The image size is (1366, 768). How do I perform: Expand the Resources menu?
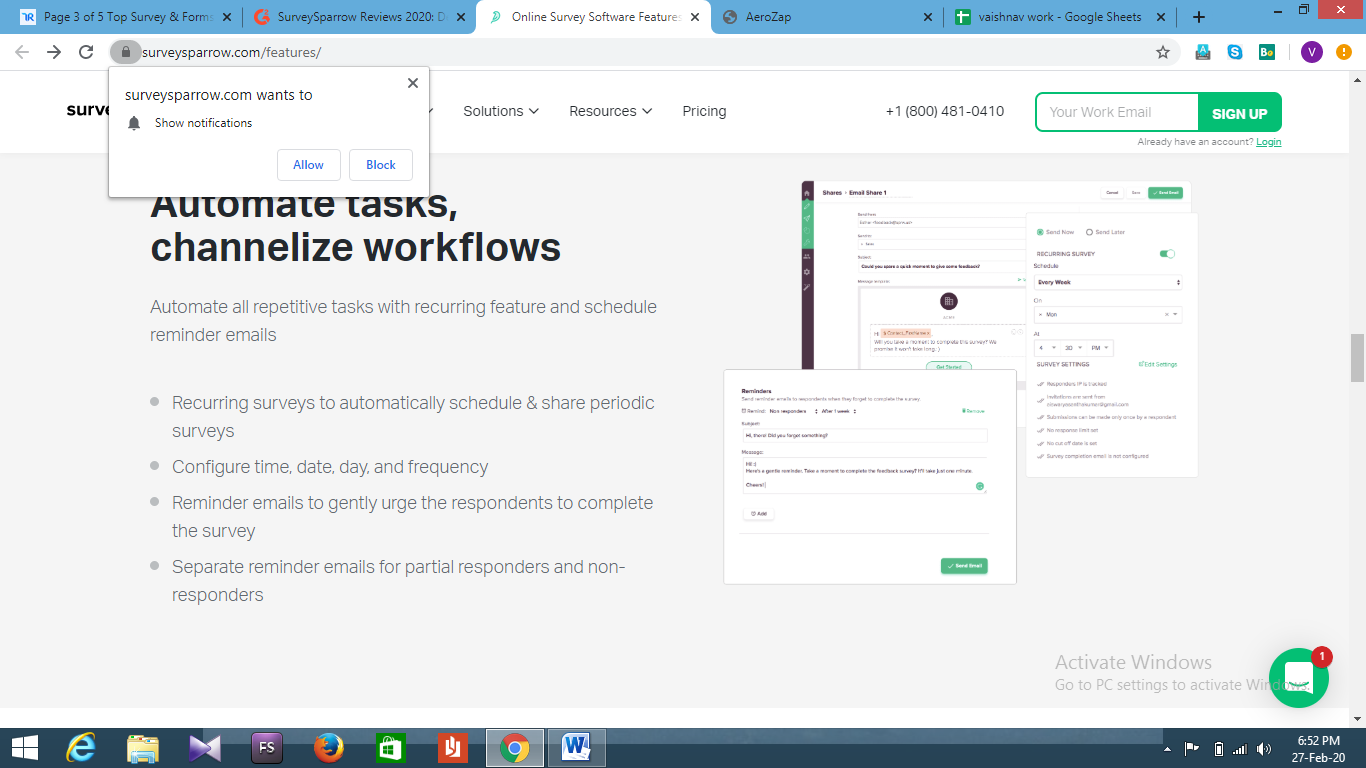coord(611,111)
